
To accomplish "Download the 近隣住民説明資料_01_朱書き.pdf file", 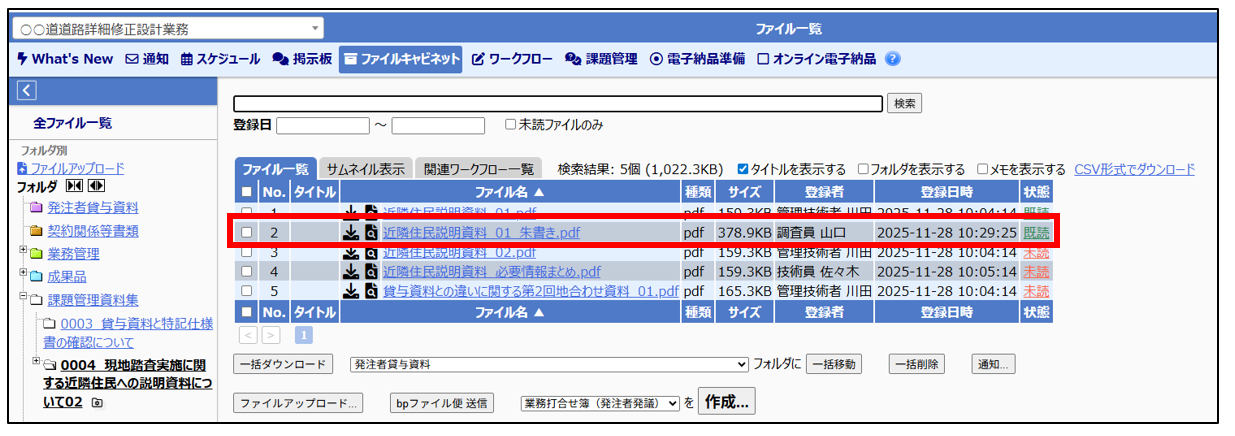I will click(x=351, y=232).
